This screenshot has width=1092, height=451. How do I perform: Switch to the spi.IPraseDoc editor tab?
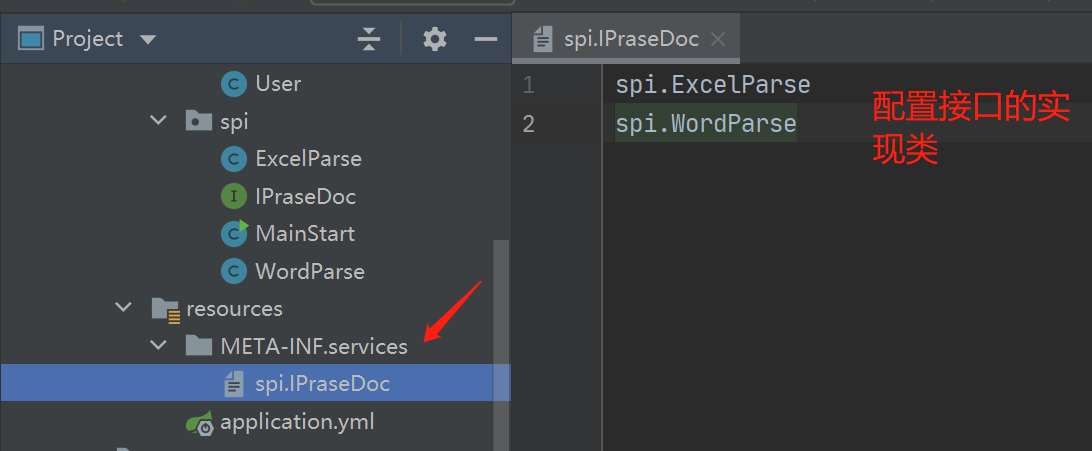630,40
